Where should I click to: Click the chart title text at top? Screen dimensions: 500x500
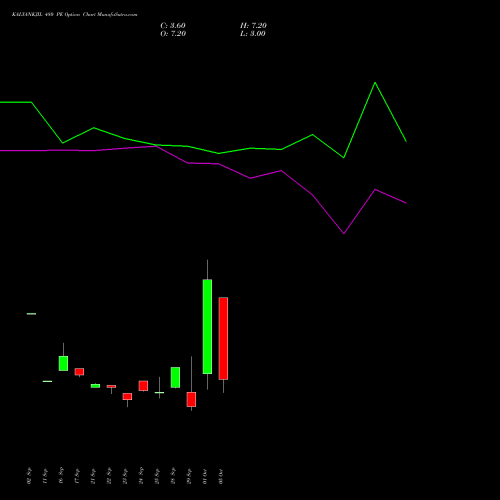click(x=74, y=15)
